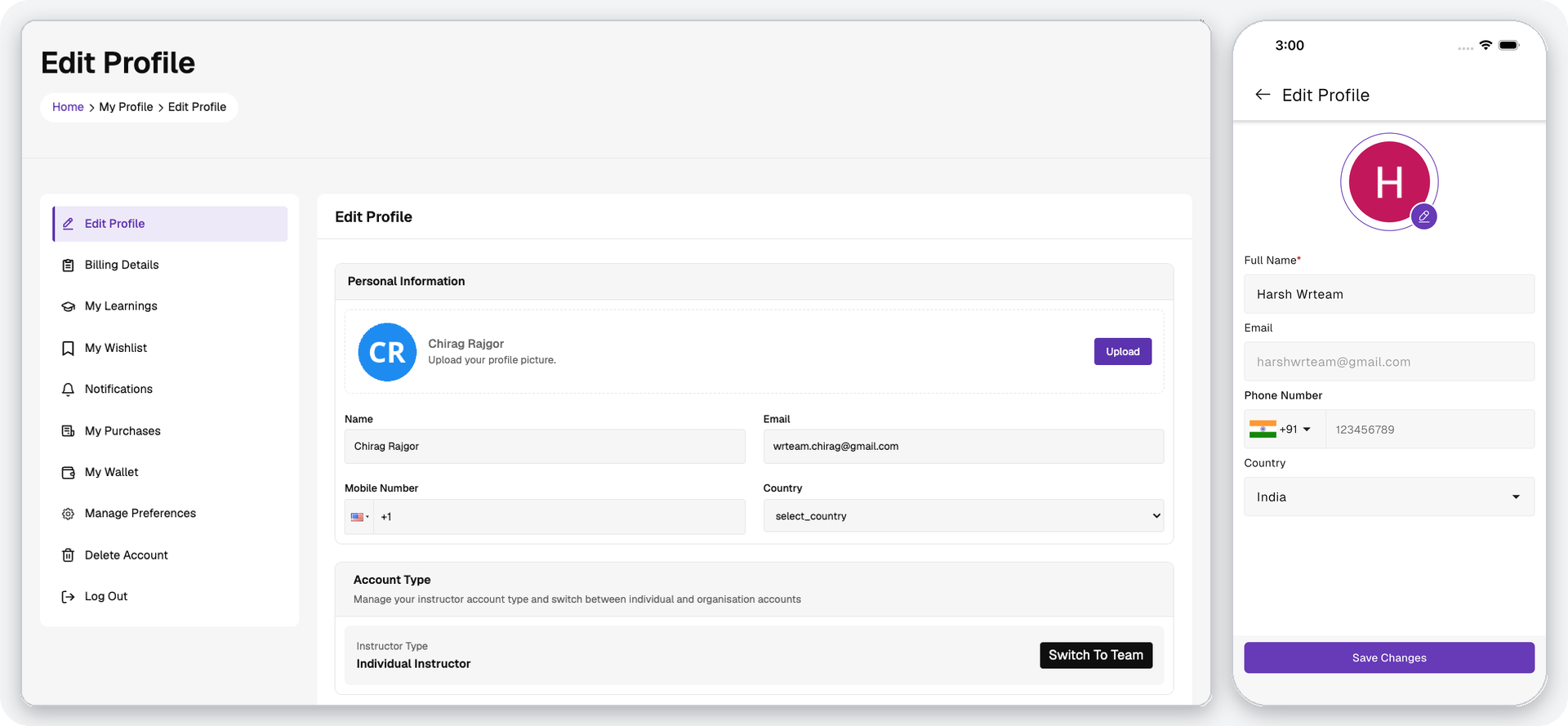This screenshot has height=726, width=1568.
Task: Open My Wishlist from the sidebar
Action: point(170,348)
